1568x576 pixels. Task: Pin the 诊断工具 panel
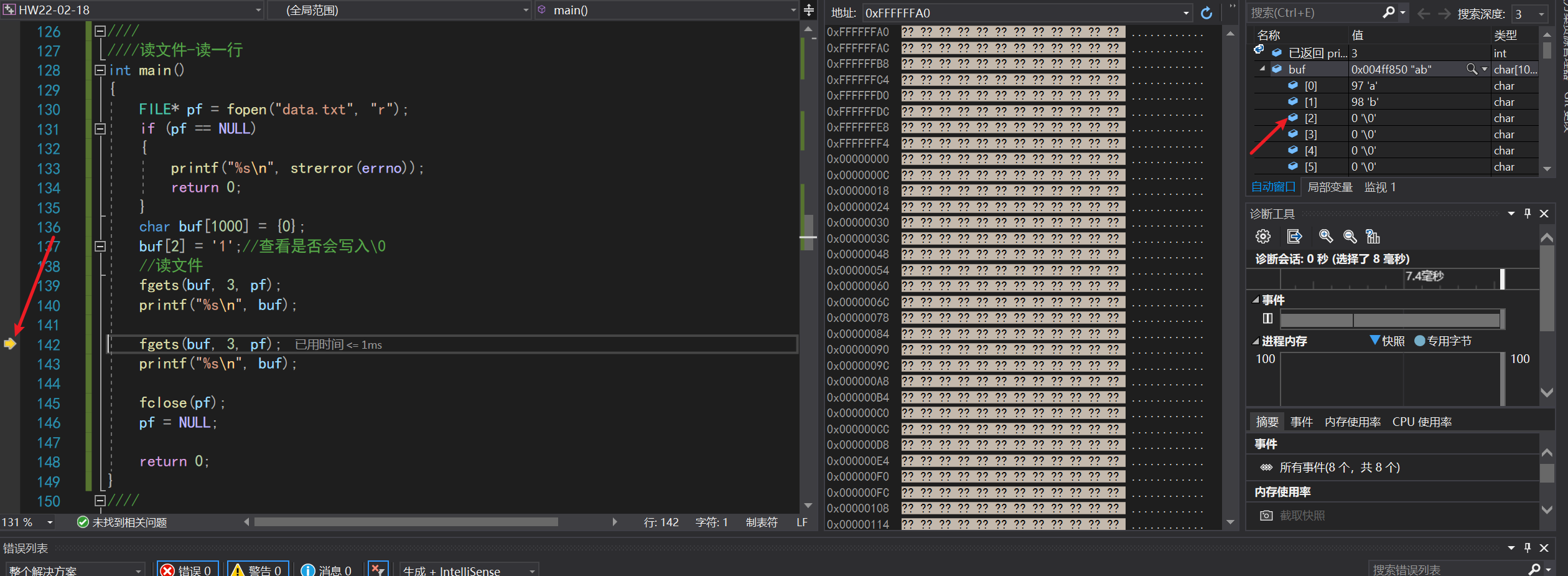(x=1528, y=214)
